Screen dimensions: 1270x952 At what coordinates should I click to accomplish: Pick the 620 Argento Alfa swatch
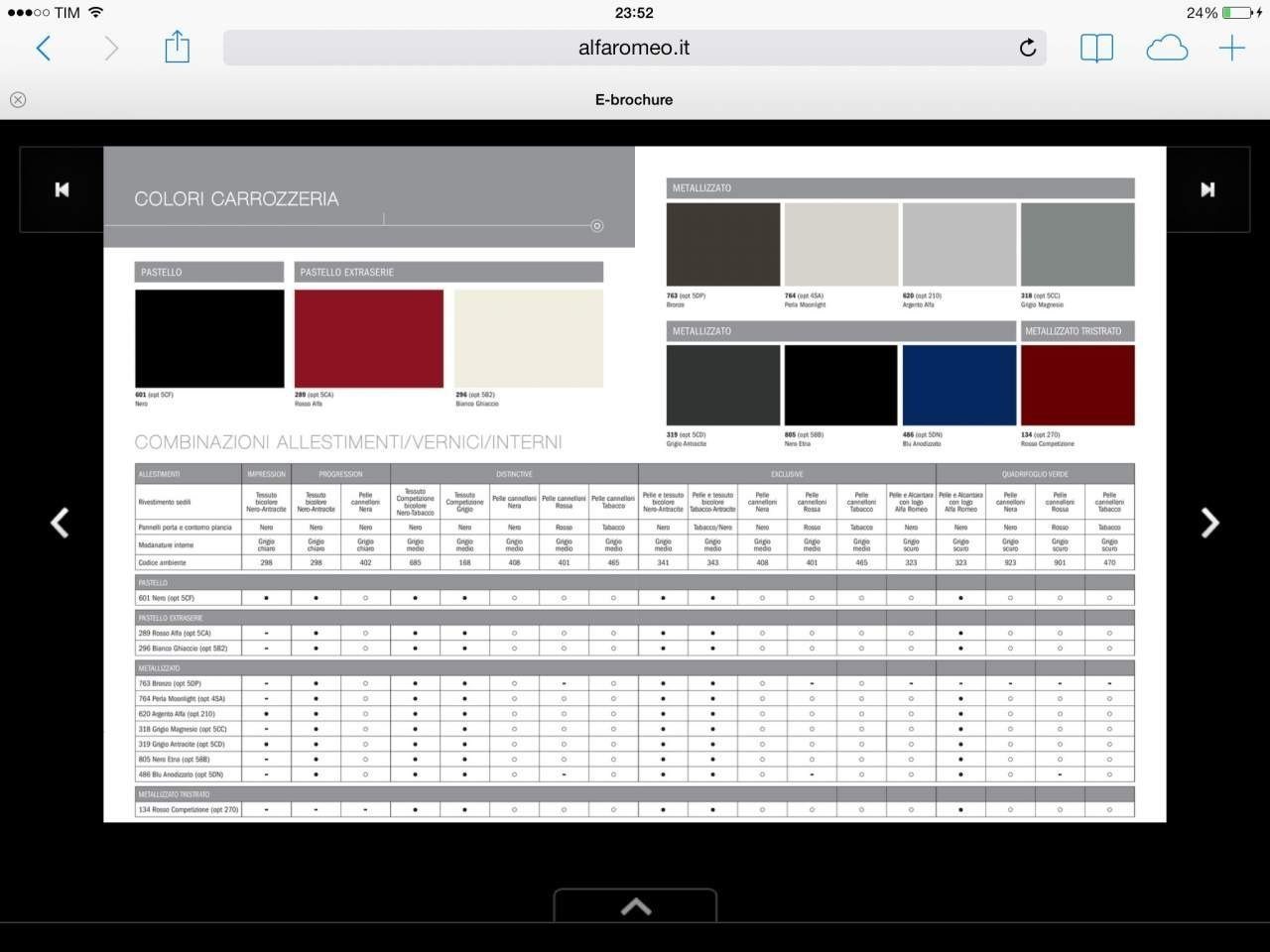(x=959, y=245)
